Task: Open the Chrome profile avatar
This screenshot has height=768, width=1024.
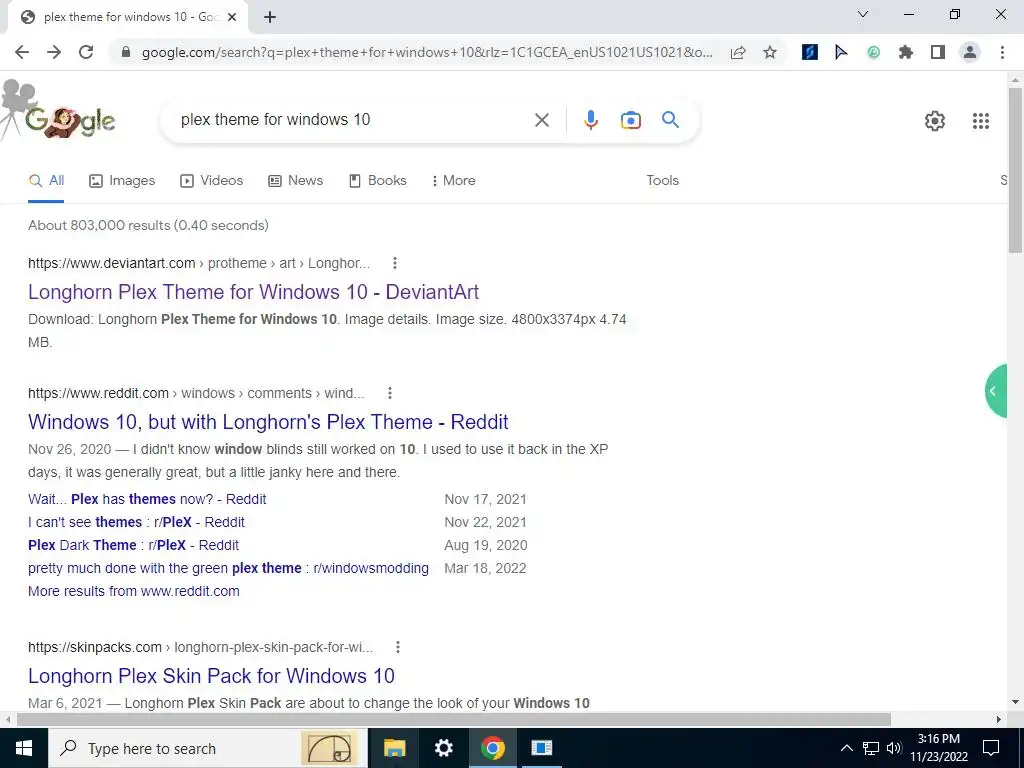Action: 970,52
